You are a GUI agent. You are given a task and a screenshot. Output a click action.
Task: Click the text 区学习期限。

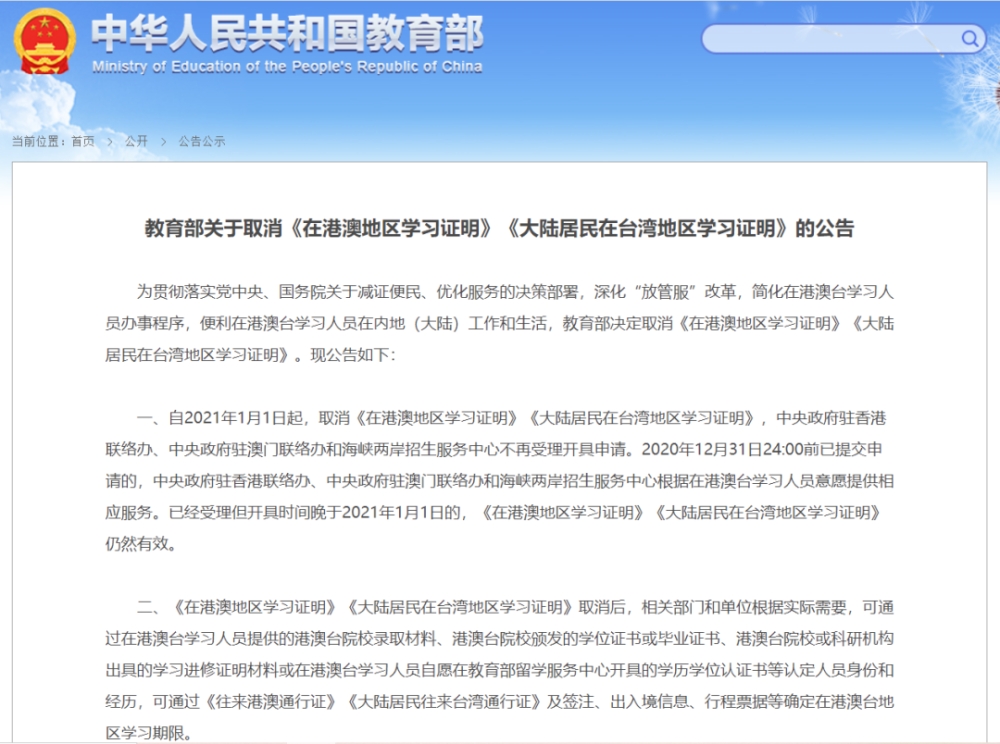[148, 733]
